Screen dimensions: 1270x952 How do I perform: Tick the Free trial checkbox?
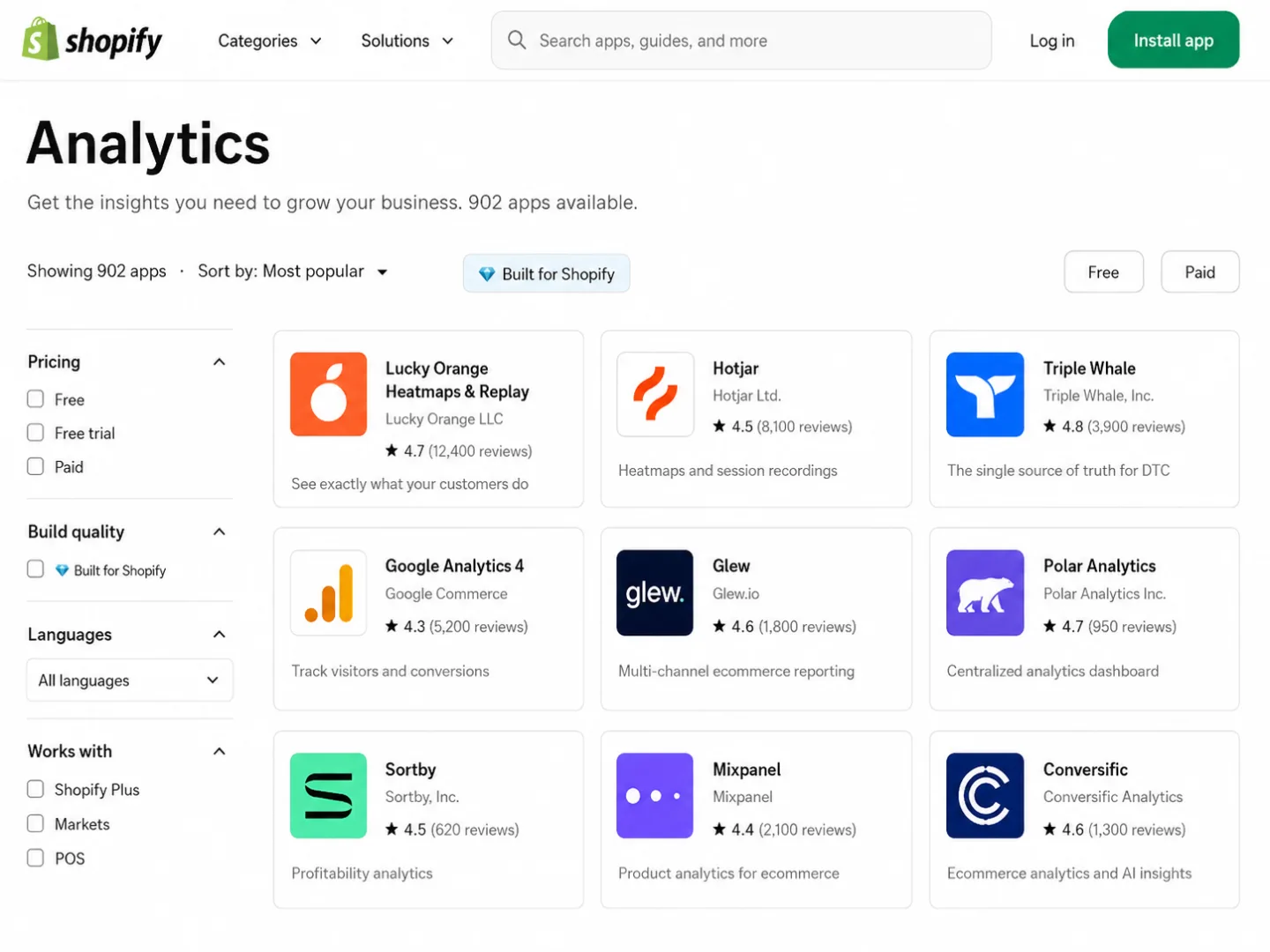tap(35, 433)
